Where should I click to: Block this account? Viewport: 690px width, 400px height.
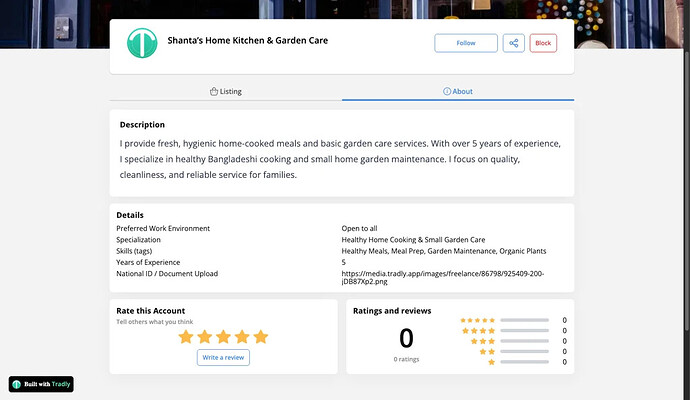[543, 43]
